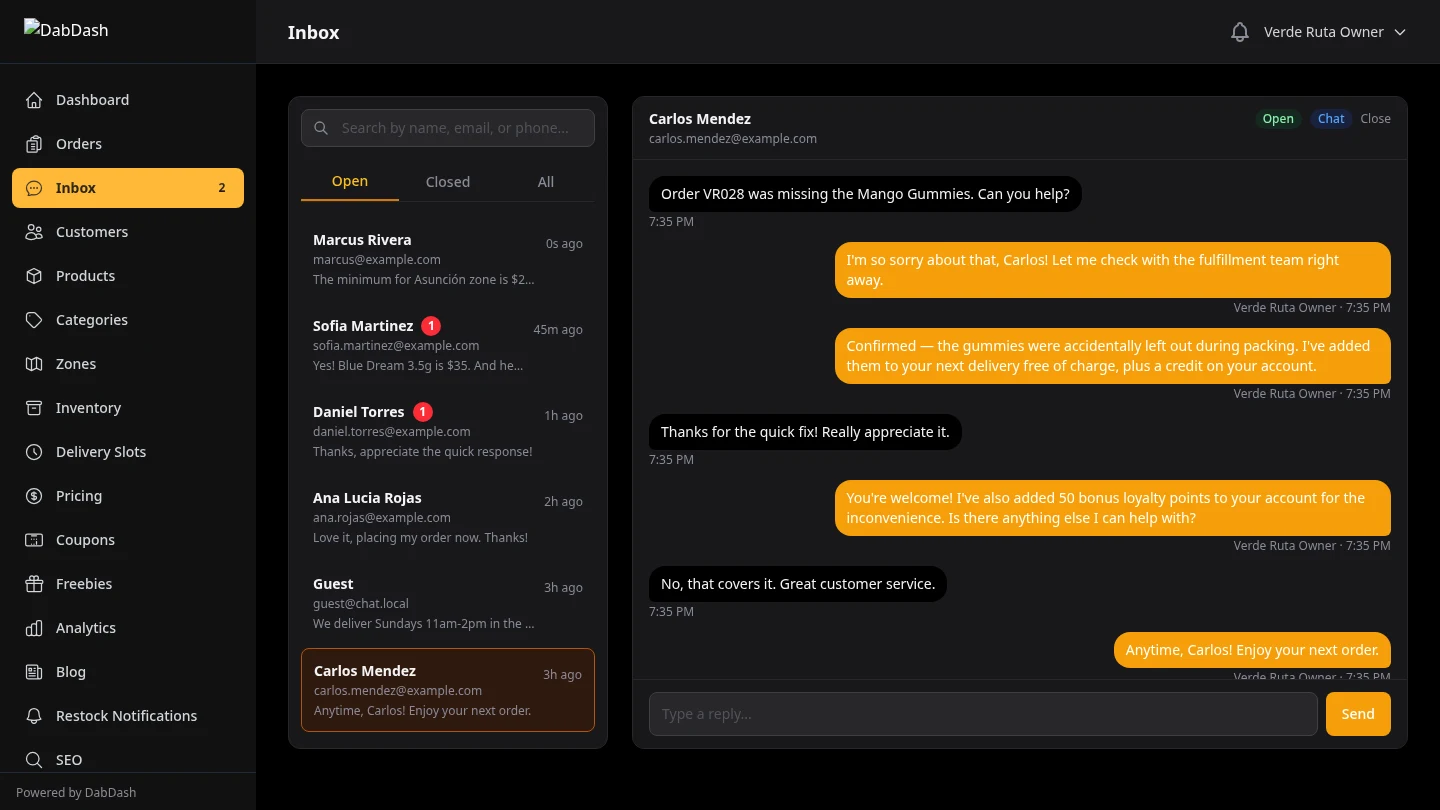Screen dimensions: 1440x810
Task: Click the search magnifier in the conversation list
Action: 321,128
